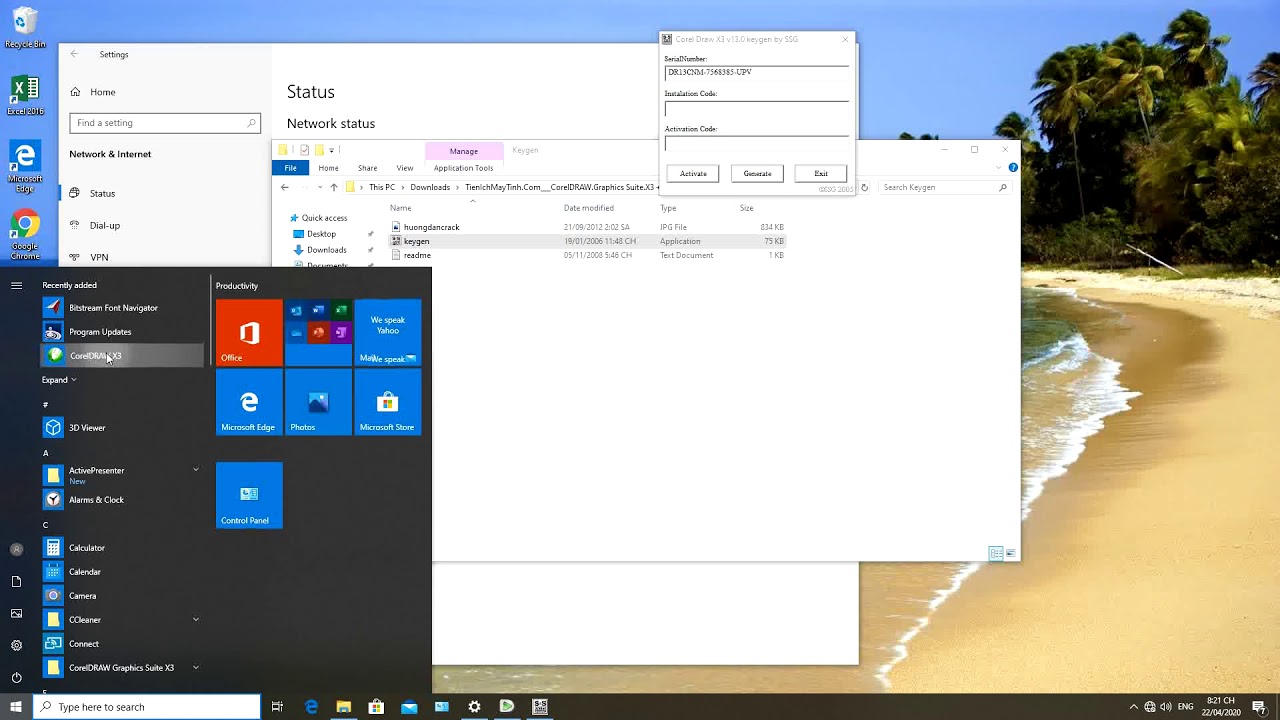This screenshot has height=720, width=1280.
Task: Launch CorelDRAW X3 from Recently added
Action: pos(122,356)
